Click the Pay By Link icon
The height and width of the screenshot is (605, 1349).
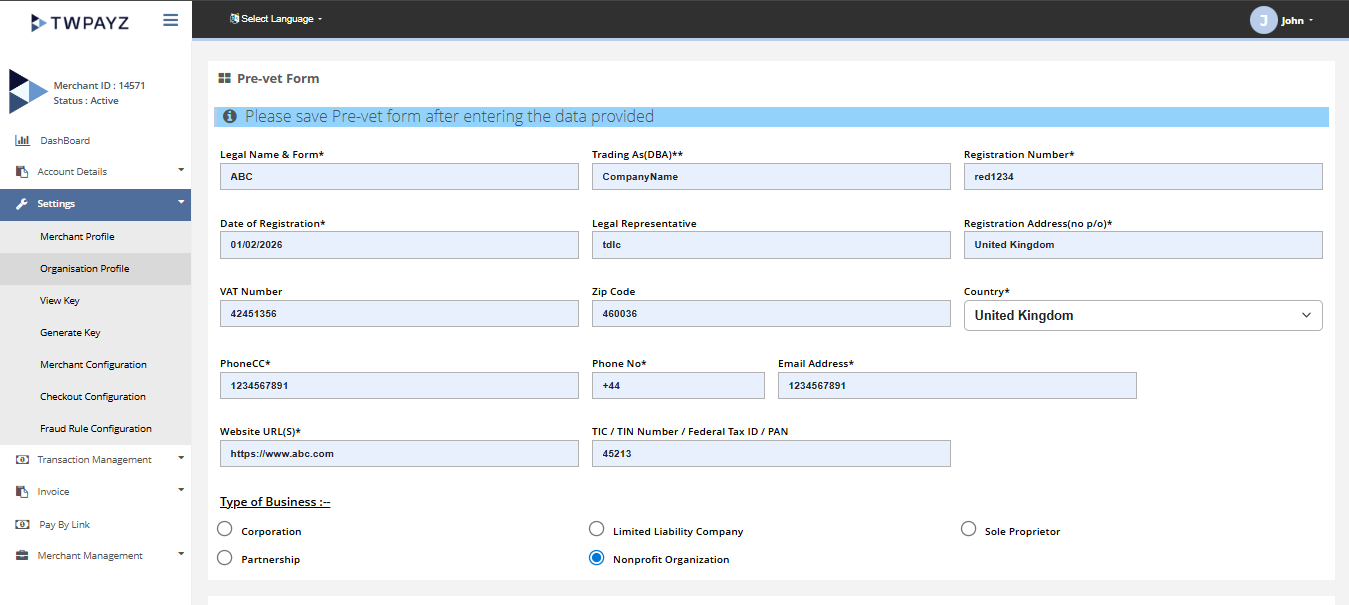[22, 525]
